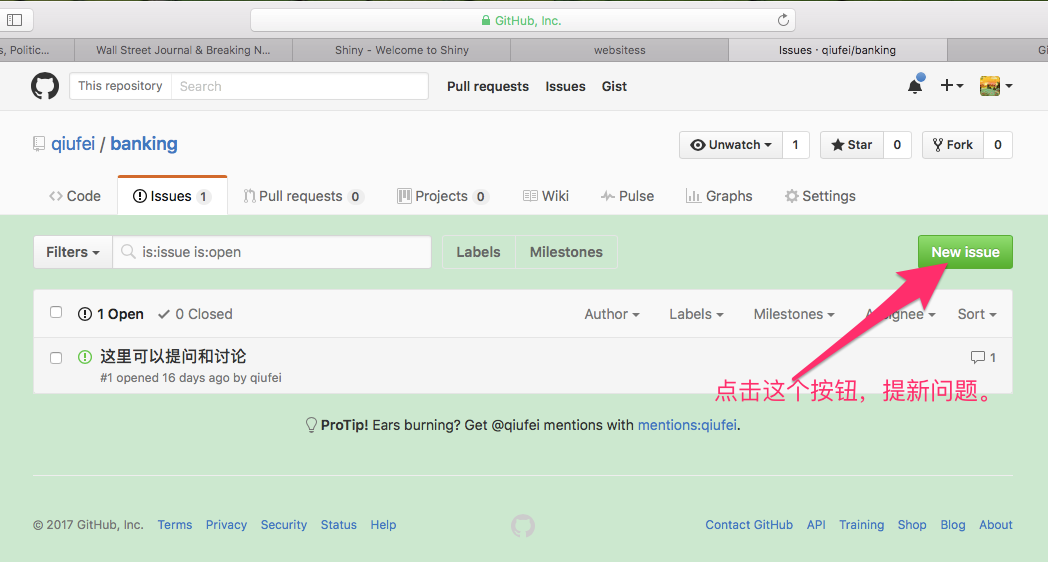
Task: Open the plus create-new dropdown
Action: [x=952, y=86]
